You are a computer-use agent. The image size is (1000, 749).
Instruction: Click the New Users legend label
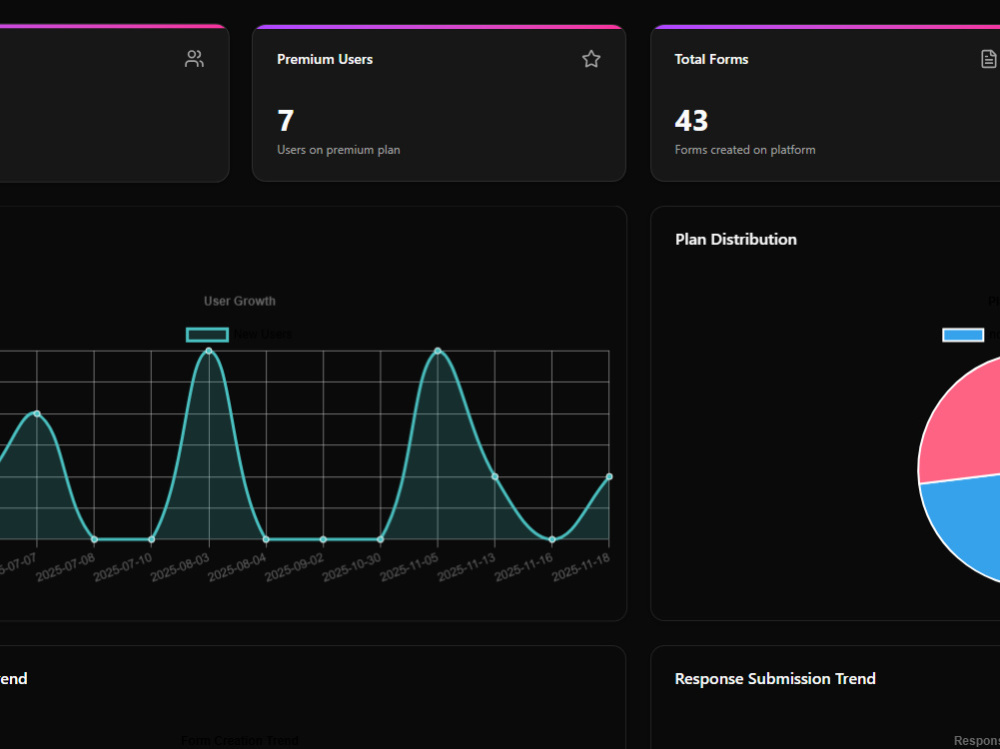pos(262,334)
